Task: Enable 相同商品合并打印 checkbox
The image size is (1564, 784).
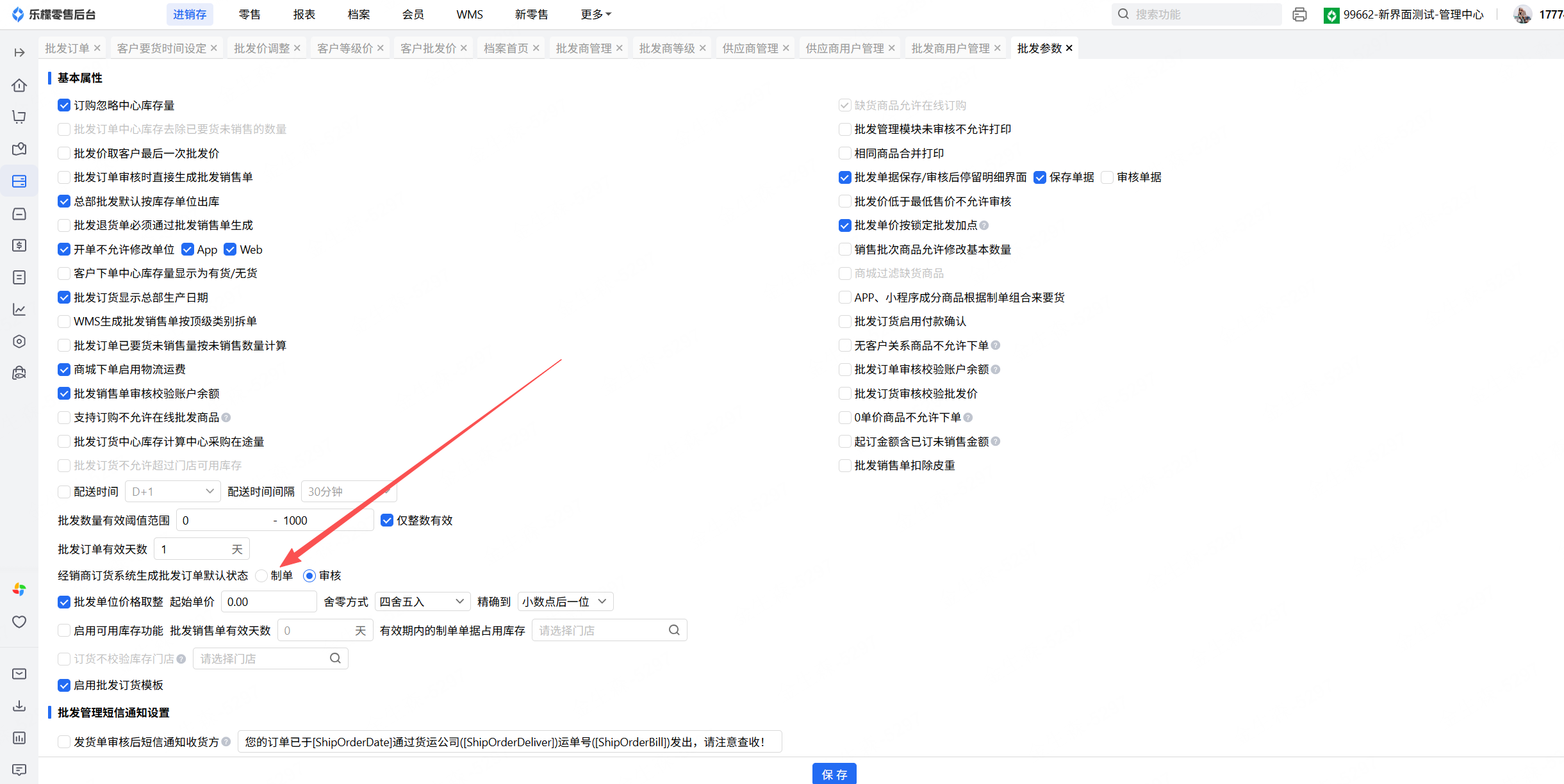Action: click(x=844, y=153)
